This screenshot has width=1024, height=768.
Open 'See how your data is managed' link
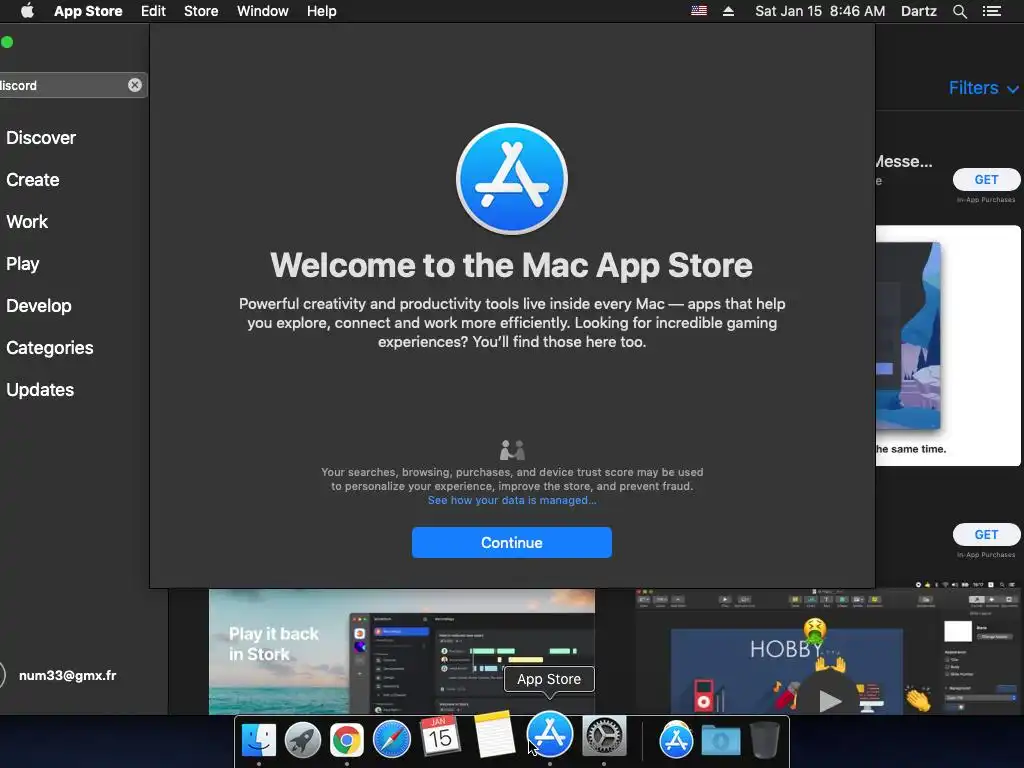point(511,500)
